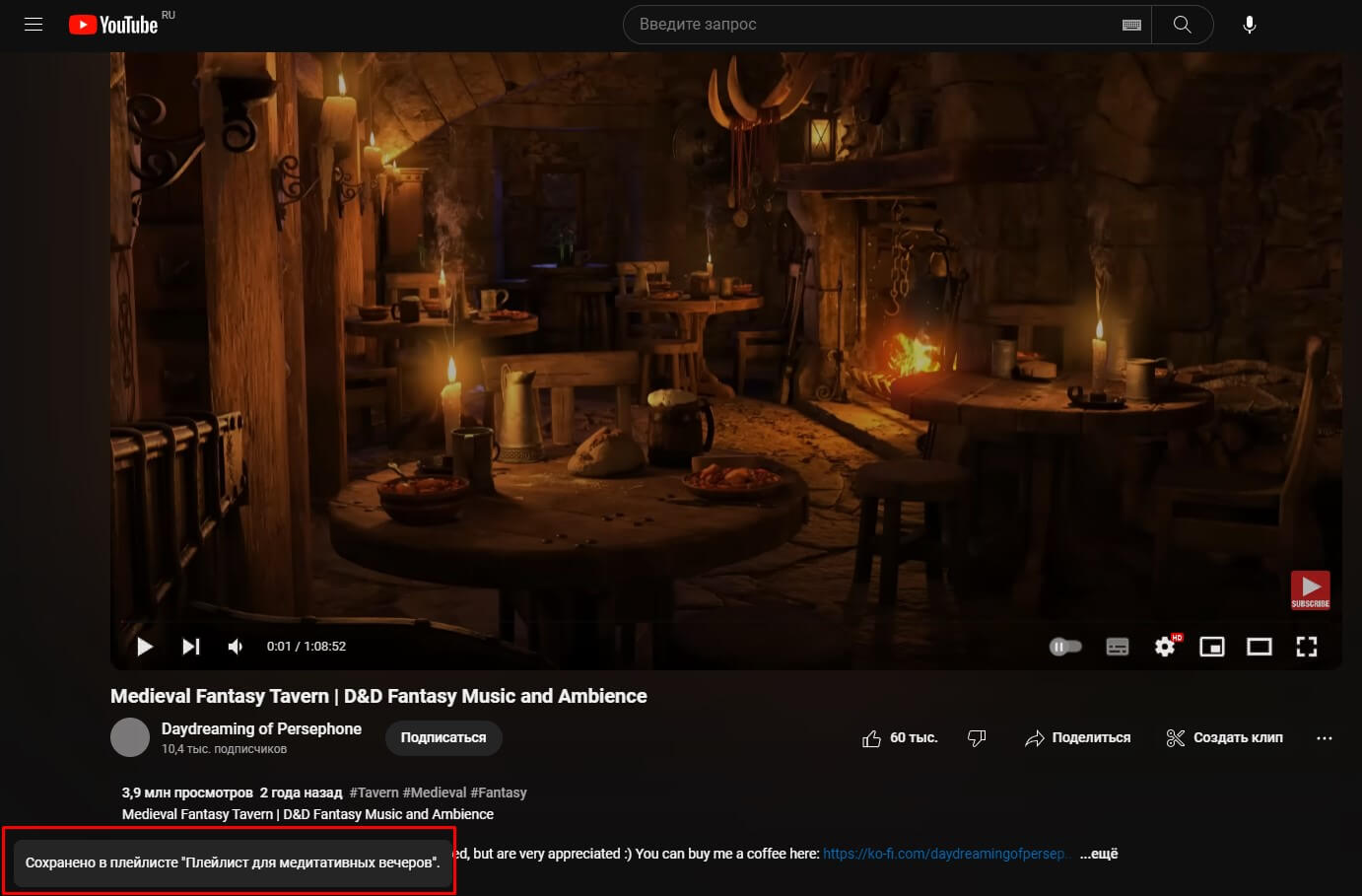Open the Daydreaming of Persephone channel name
The image size is (1362, 896).
coord(261,728)
